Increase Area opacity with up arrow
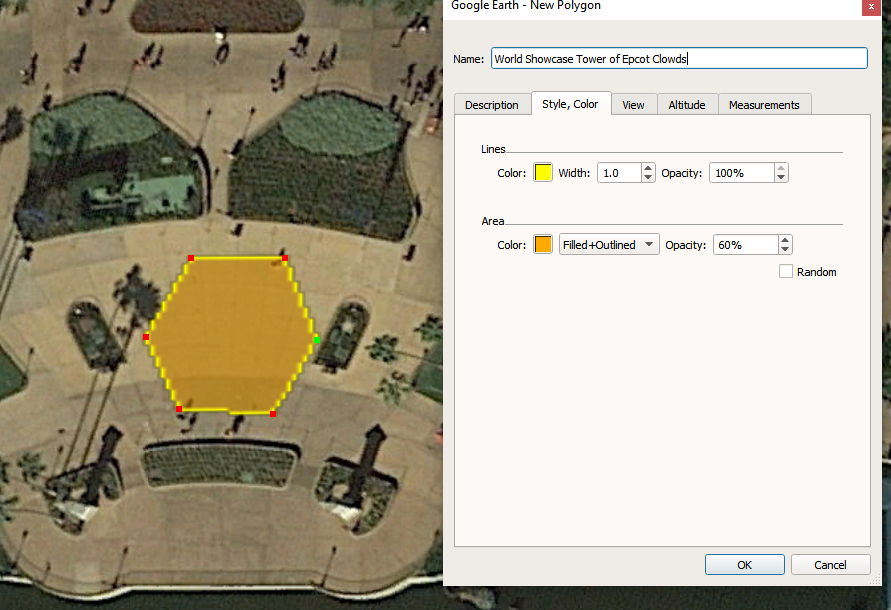Screen dimensions: 891x610 pyautogui.click(x=785, y=240)
